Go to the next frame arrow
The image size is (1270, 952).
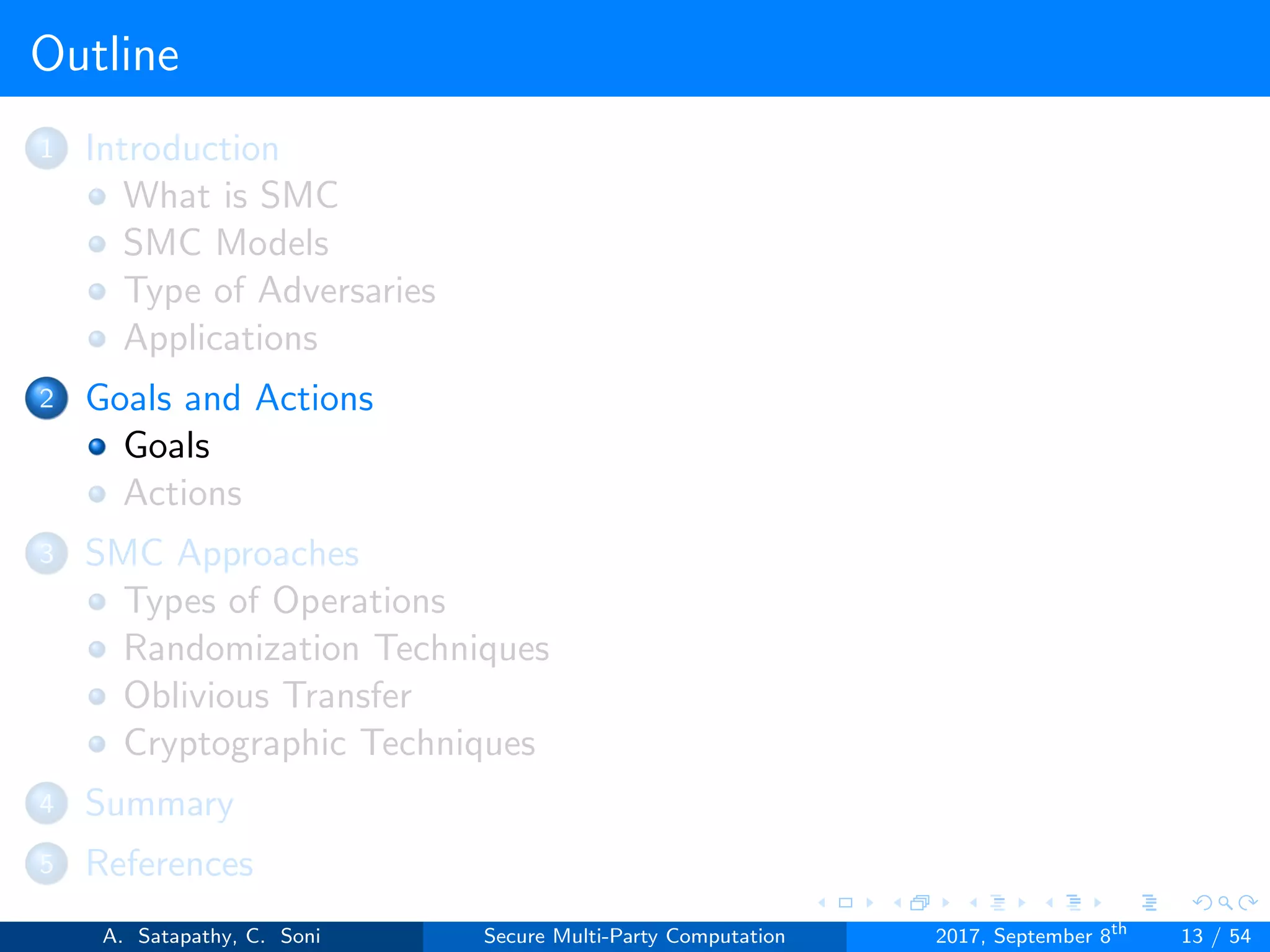pos(946,903)
